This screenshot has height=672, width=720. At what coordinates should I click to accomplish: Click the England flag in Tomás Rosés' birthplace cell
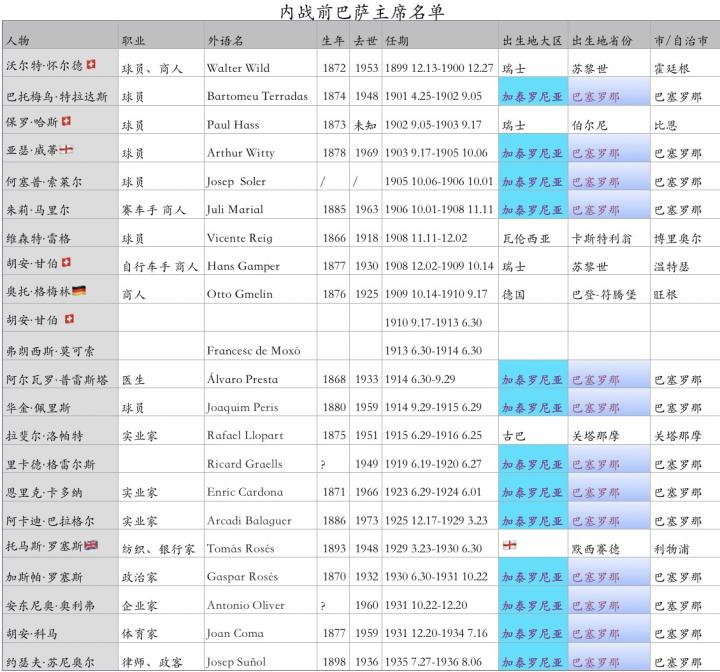510,546
